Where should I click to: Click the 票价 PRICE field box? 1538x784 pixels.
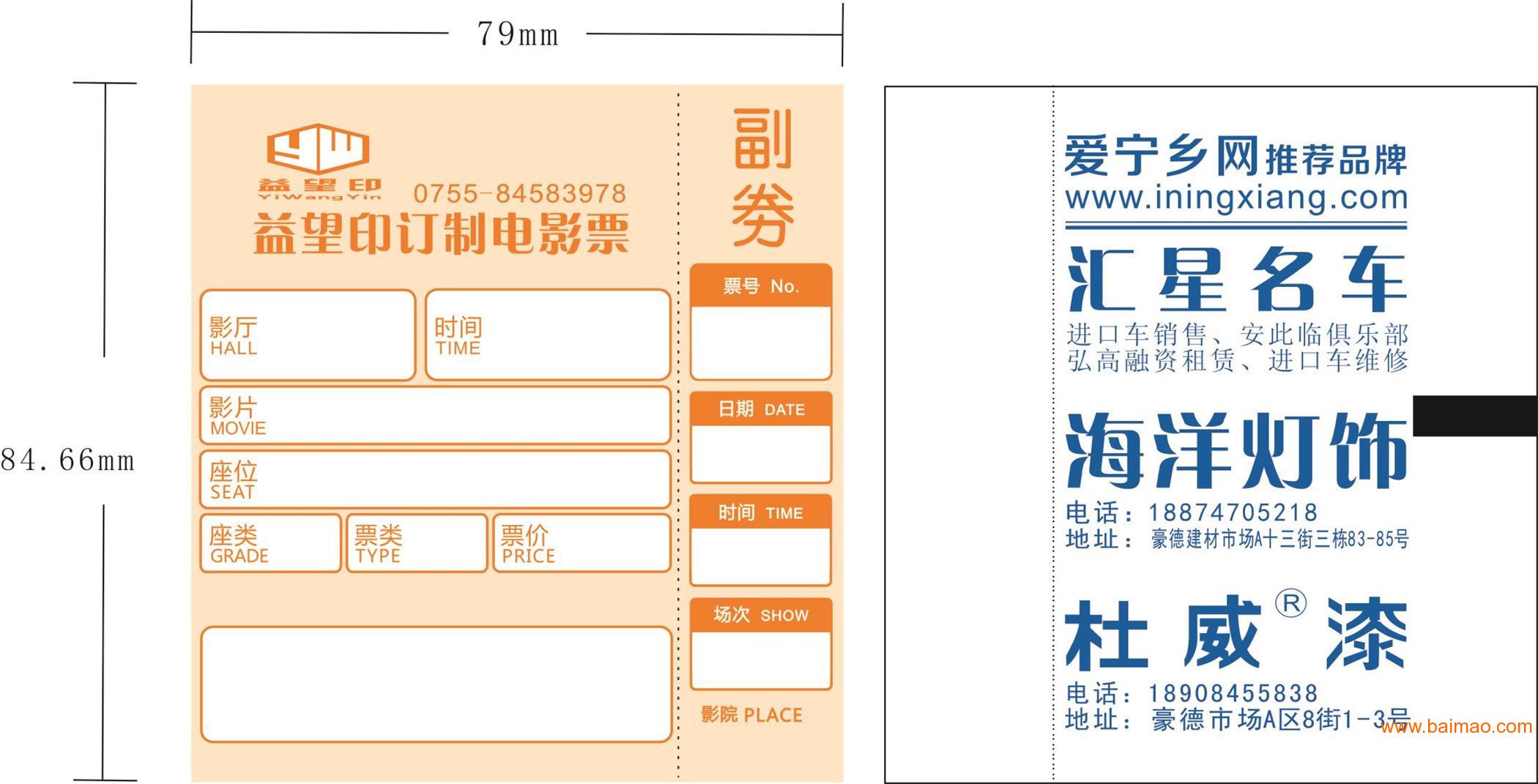point(582,543)
